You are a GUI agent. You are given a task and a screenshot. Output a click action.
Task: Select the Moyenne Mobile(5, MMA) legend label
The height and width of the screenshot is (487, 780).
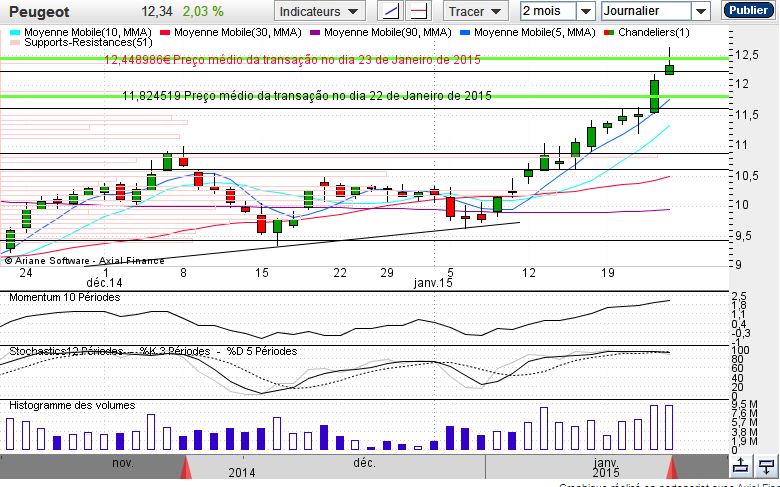(535, 33)
